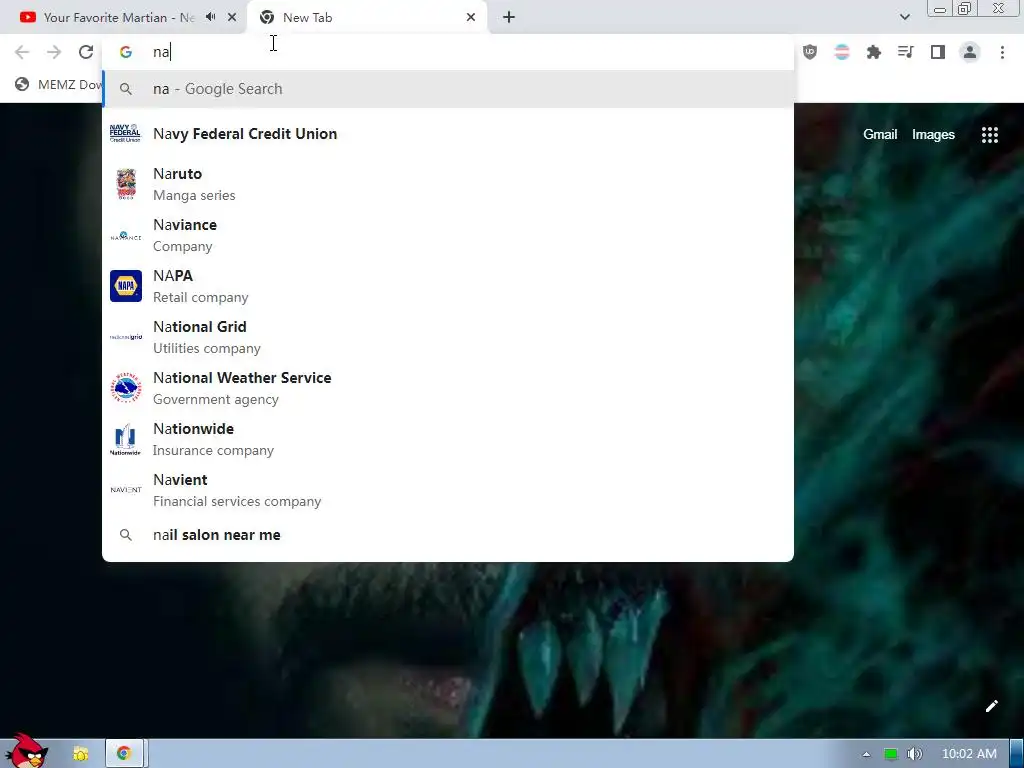Click the National Grid logo thumbnail
This screenshot has height=768, width=1024.
[x=126, y=337]
